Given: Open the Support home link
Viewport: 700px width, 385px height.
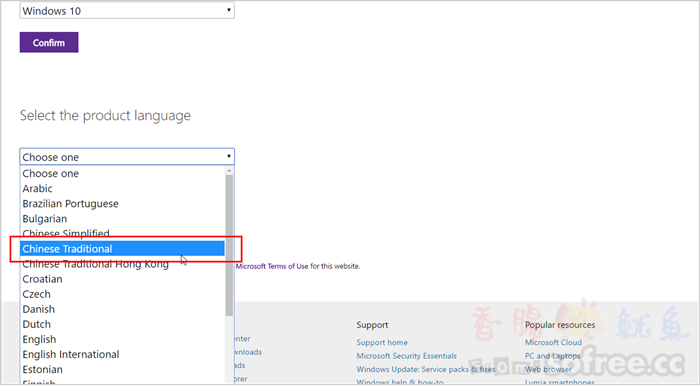Looking at the screenshot, I should pyautogui.click(x=382, y=343).
